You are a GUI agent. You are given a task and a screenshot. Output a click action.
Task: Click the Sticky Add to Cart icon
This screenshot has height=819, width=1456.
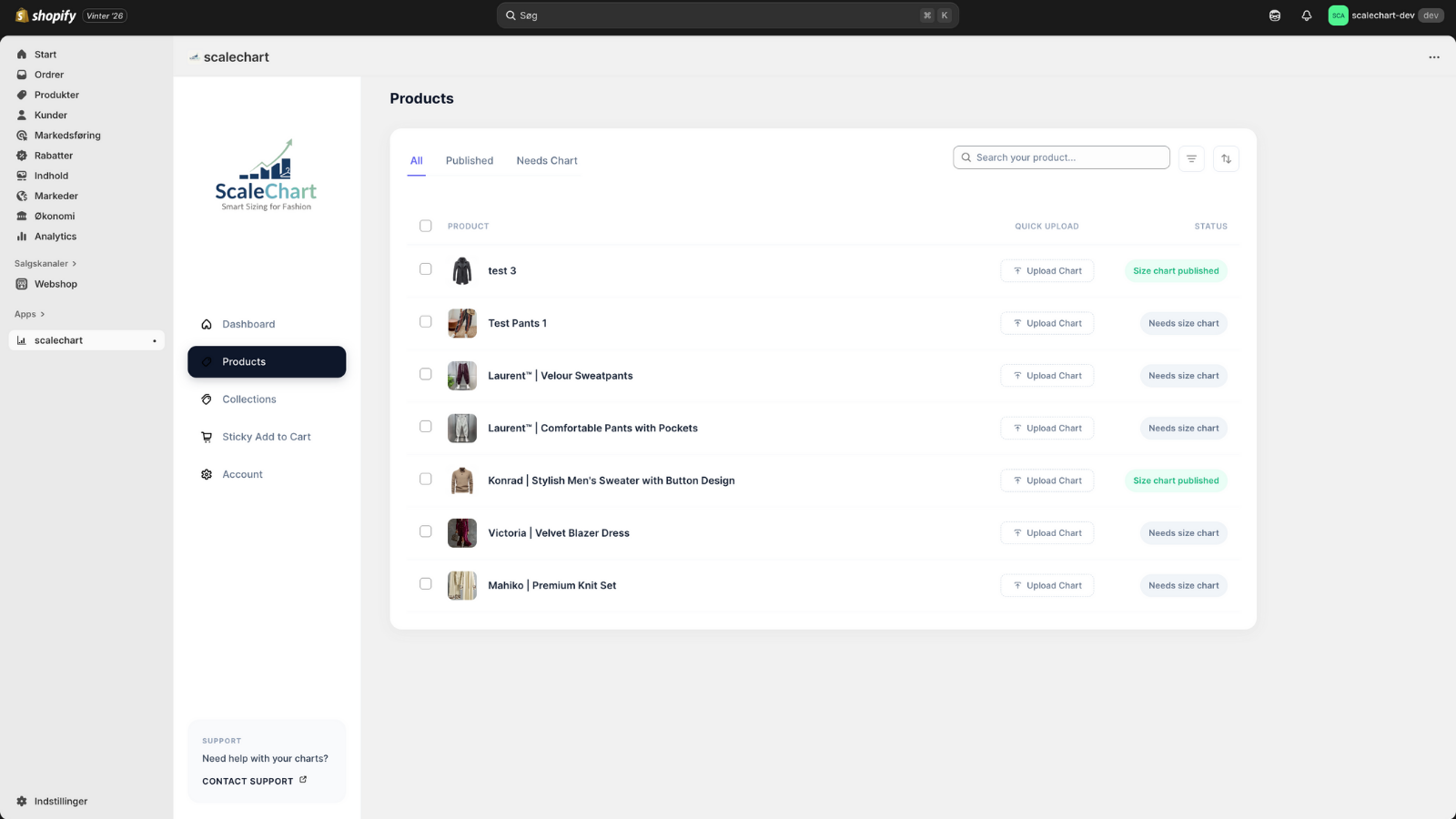click(207, 437)
